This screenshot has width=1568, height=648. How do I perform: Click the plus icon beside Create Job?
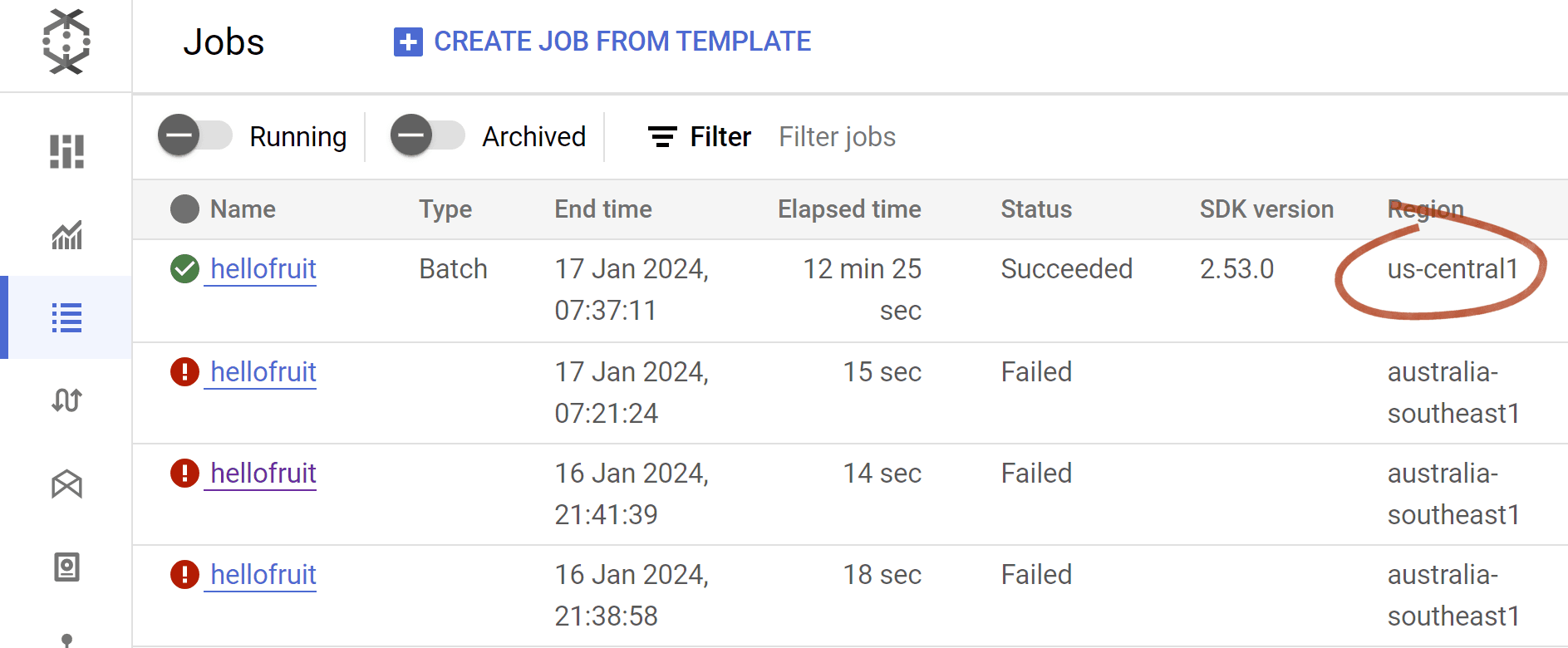pos(408,42)
